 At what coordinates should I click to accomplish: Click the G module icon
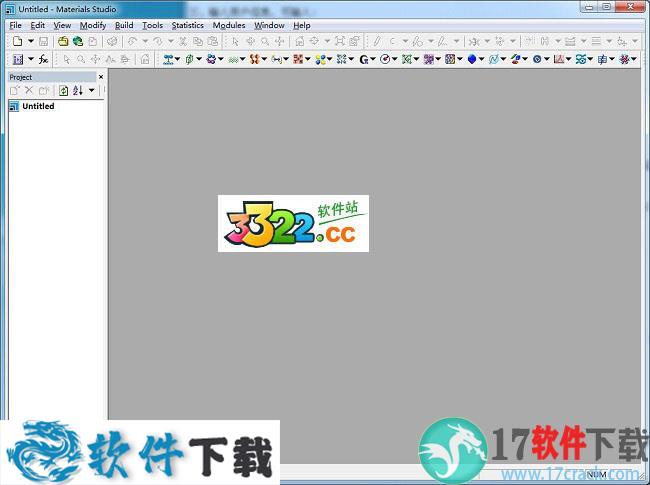coord(364,59)
